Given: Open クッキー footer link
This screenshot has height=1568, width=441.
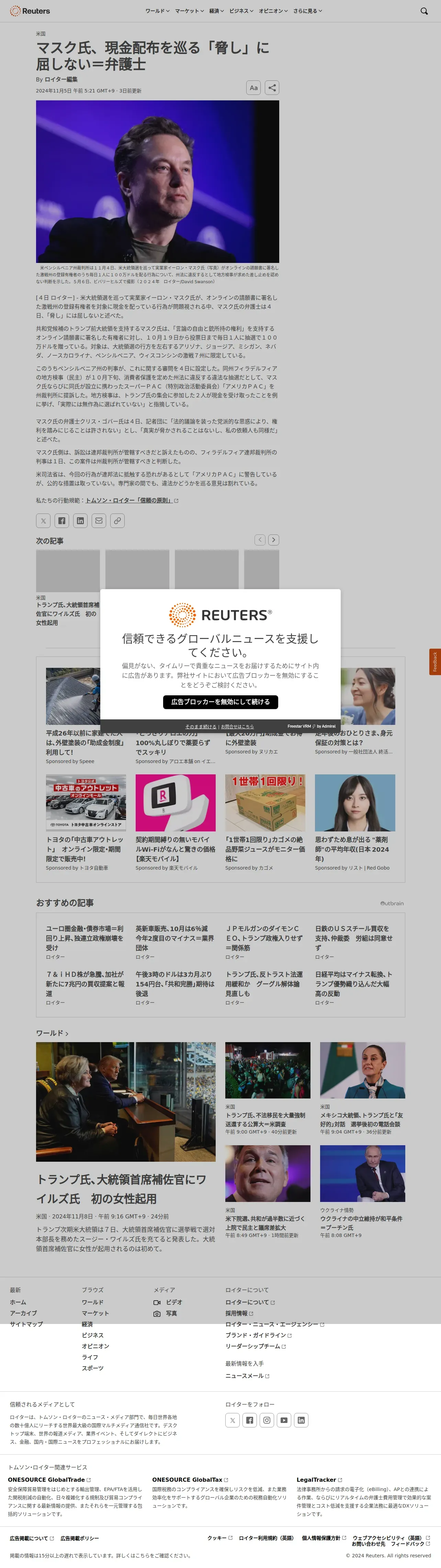Looking at the screenshot, I should [219, 1538].
